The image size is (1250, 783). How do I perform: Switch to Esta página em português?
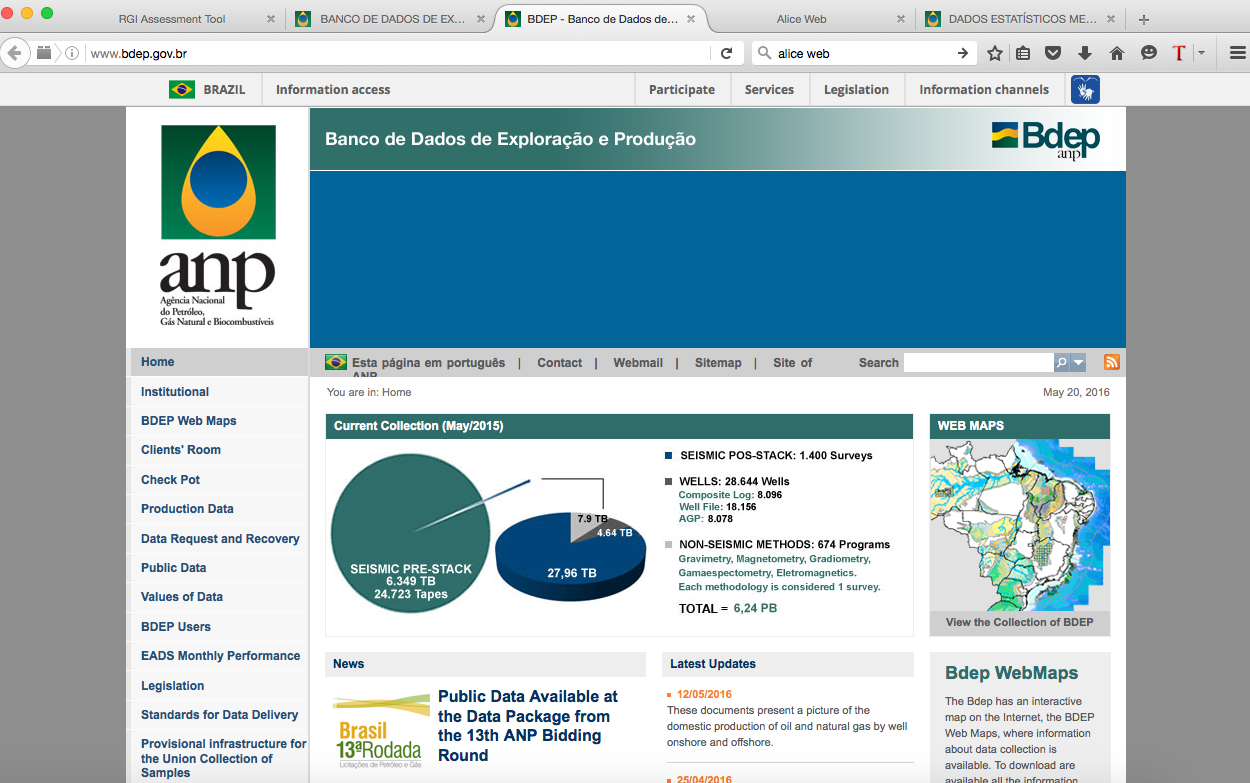pos(428,363)
